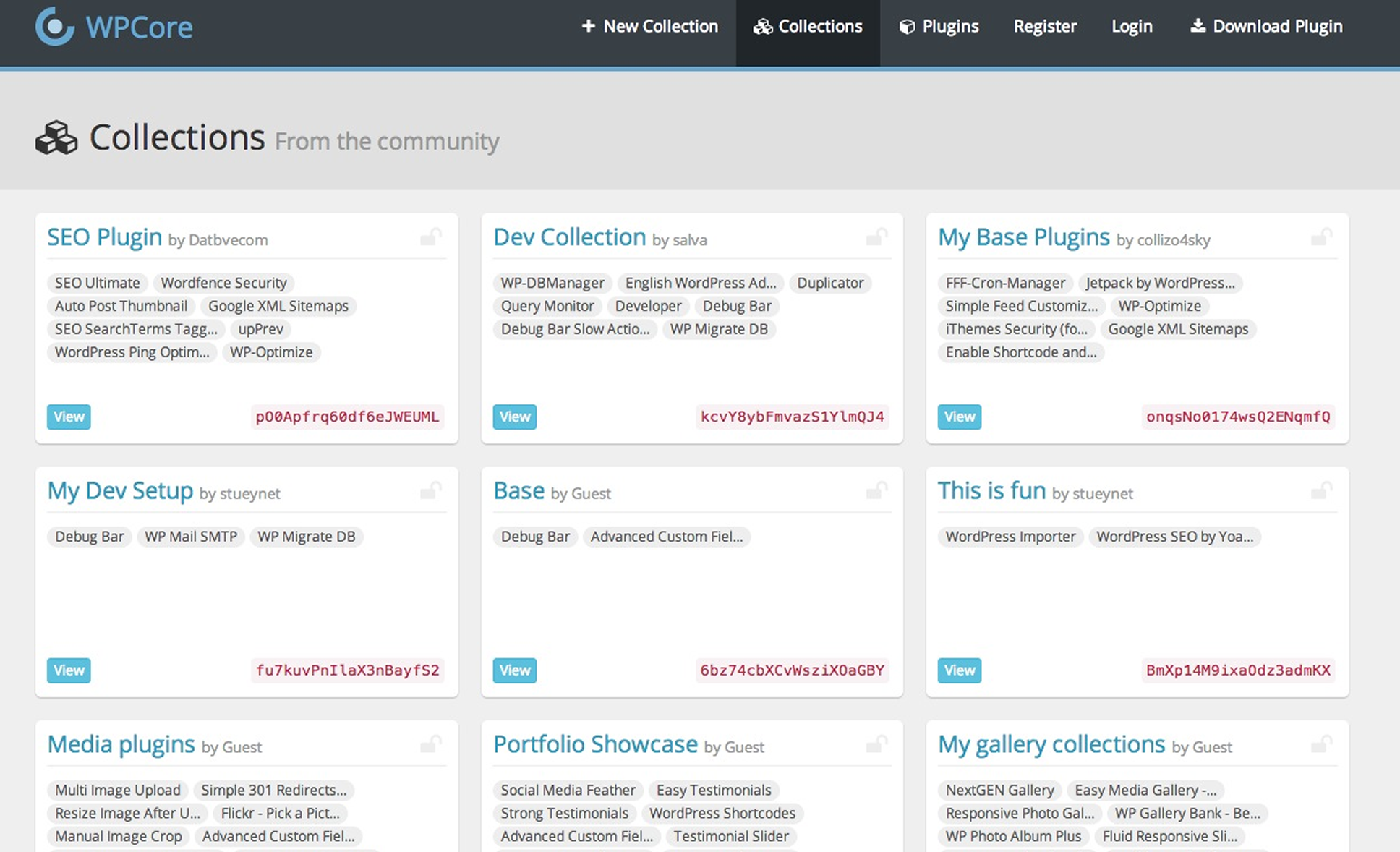Click the unlock icon on SEO Plugin card
This screenshot has width=1400, height=852.
[431, 237]
